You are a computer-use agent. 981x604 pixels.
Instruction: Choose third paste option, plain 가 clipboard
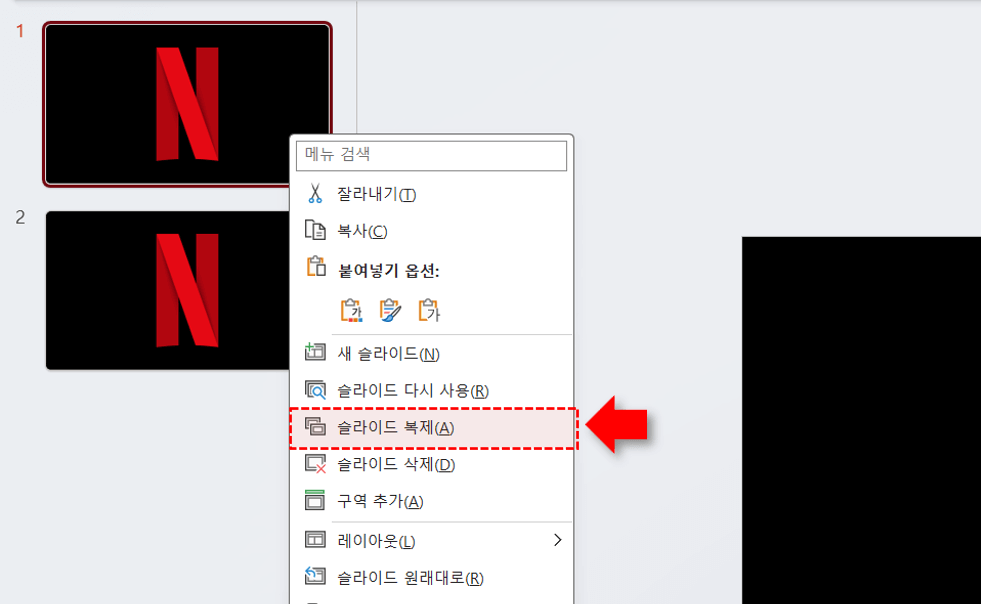pos(429,311)
